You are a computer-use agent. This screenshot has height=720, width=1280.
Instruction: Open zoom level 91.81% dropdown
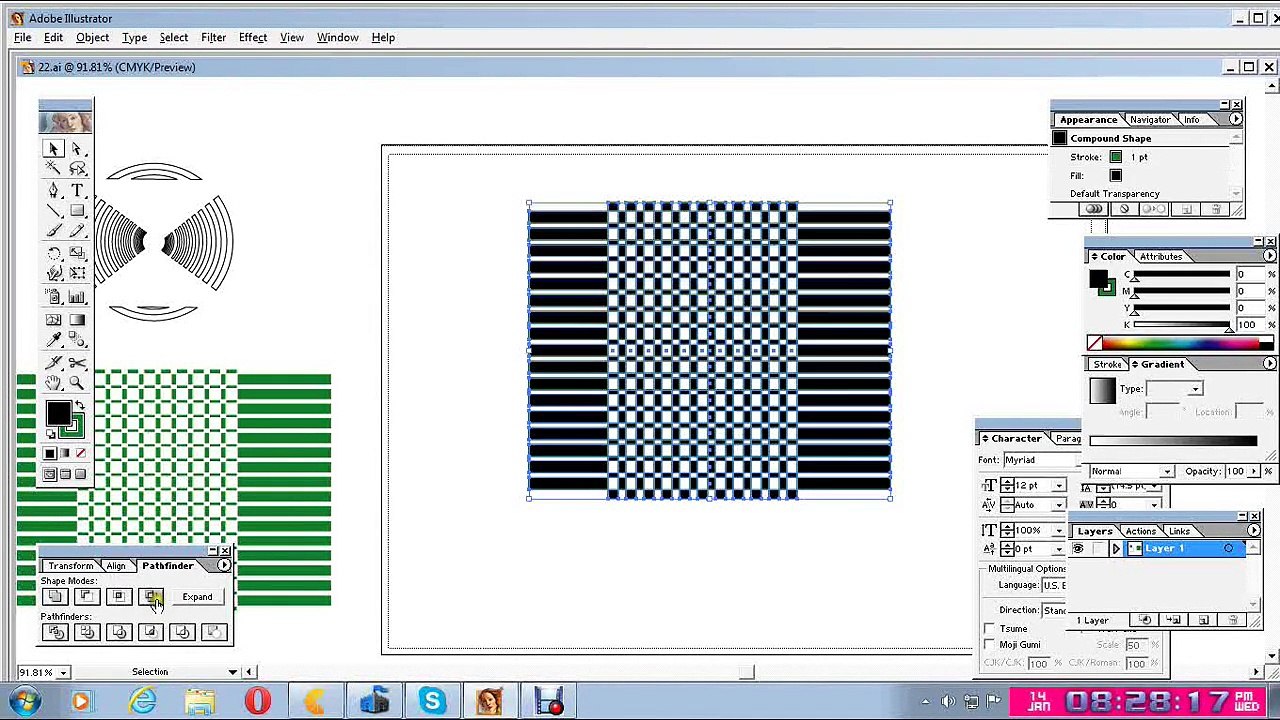pos(63,673)
